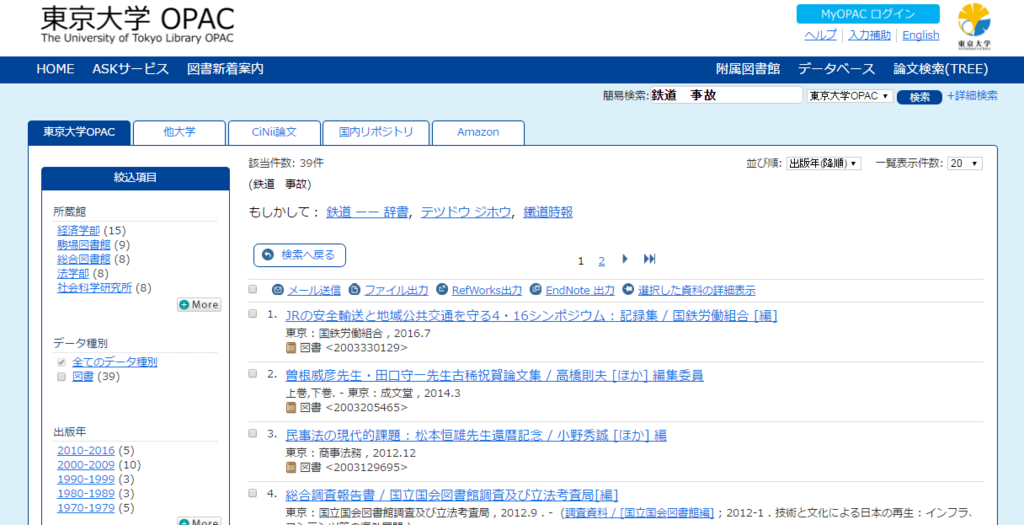Filter by 法学部 library
The height and width of the screenshot is (525, 1024).
pyautogui.click(x=73, y=274)
